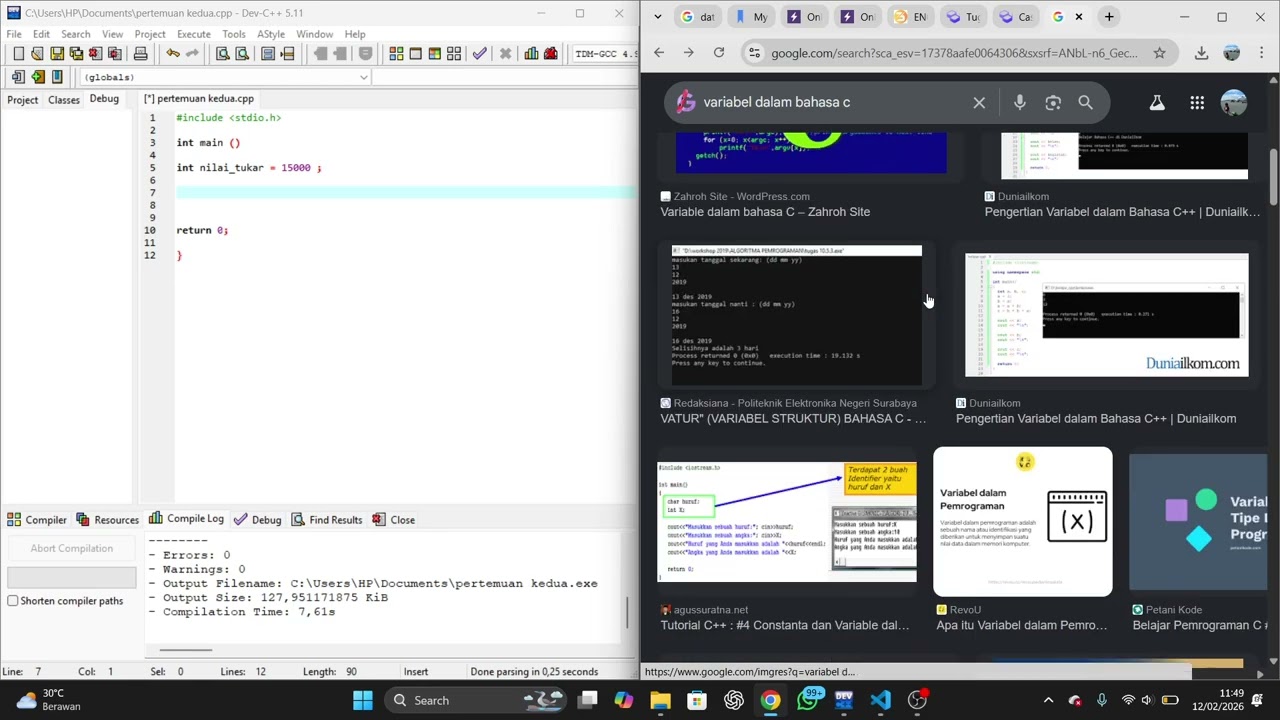1280x720 pixels.
Task: Open a new Chrome tab with plus button
Action: [x=1109, y=17]
